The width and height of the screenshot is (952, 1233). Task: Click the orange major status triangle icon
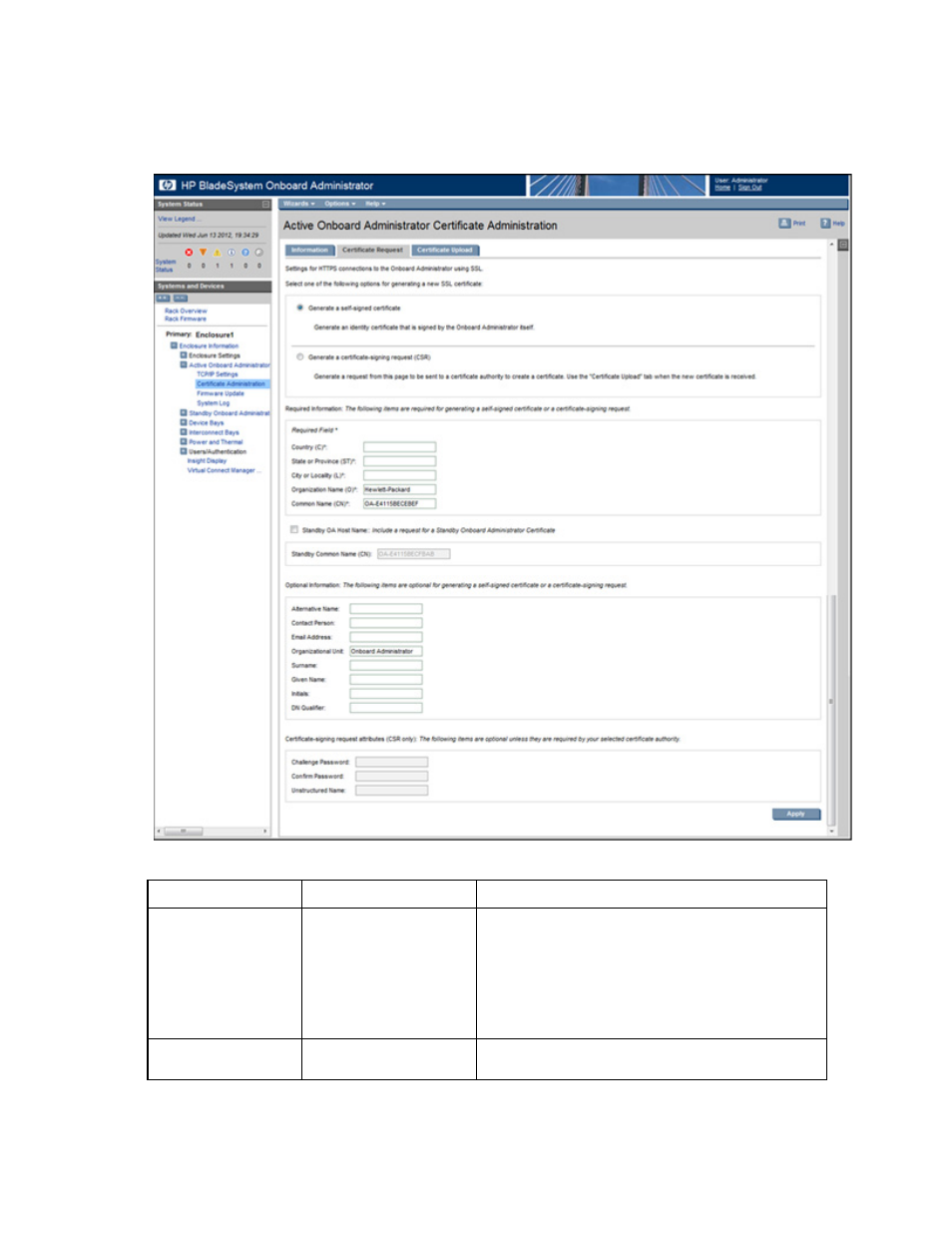pos(203,253)
